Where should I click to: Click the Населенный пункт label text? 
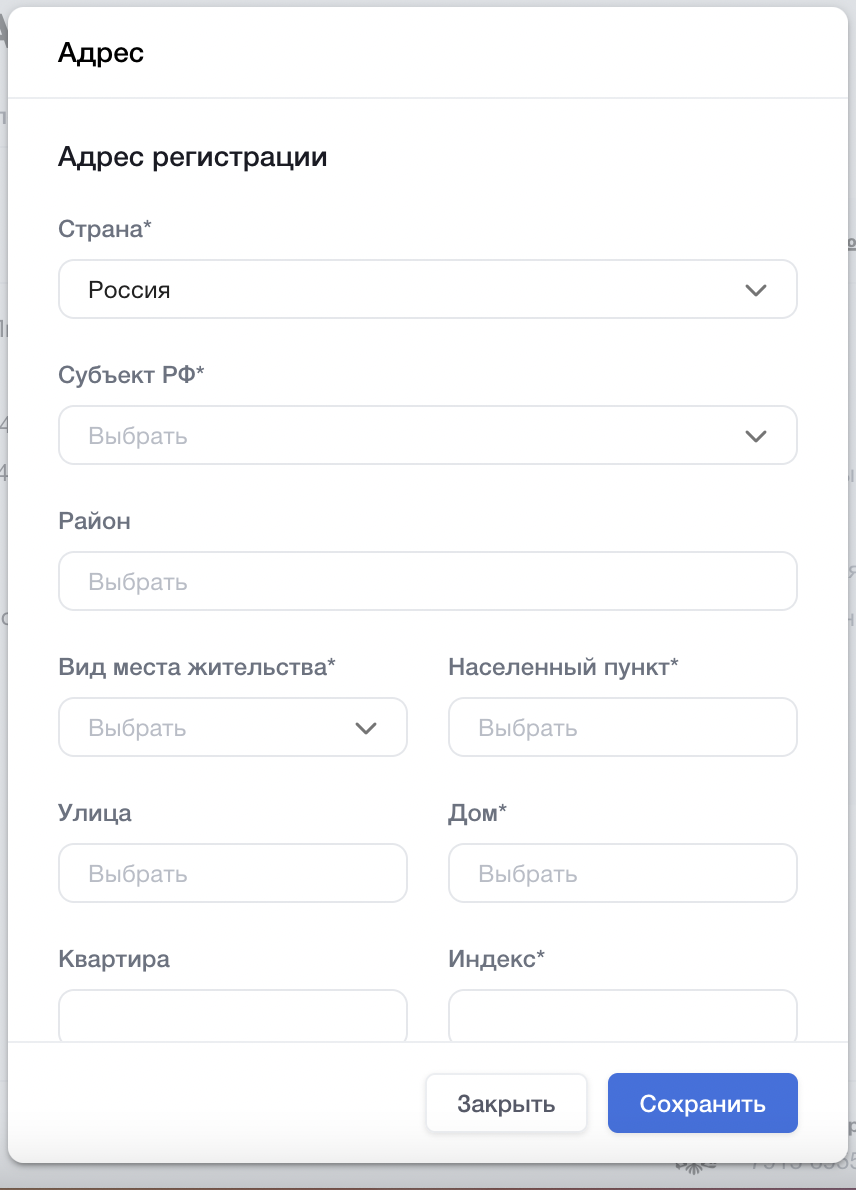tap(563, 667)
